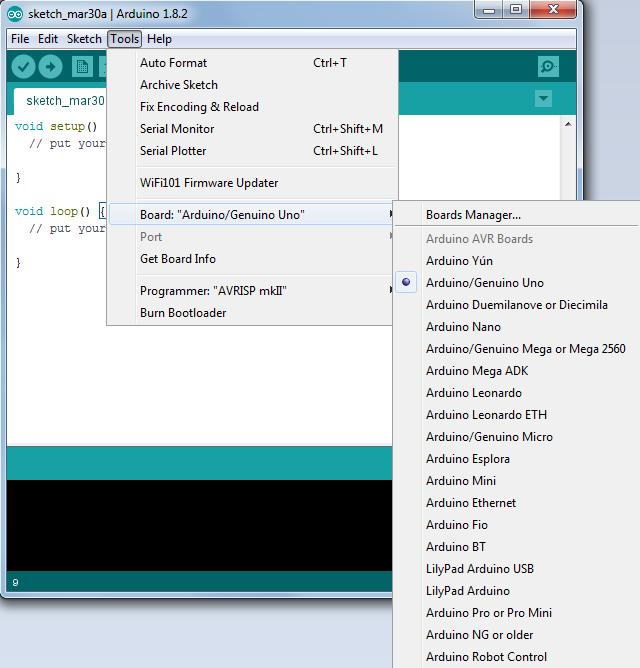
Task: Open the Sketch menu
Action: (x=84, y=39)
